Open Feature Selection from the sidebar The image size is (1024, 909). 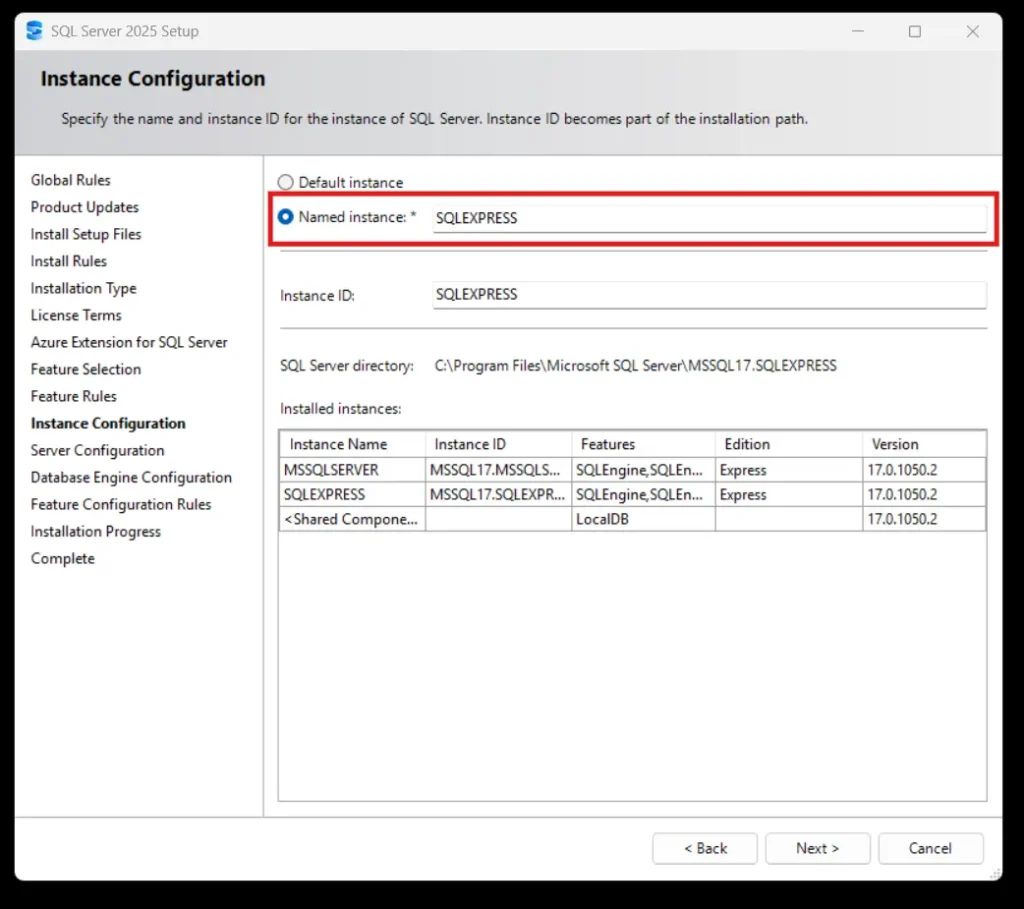pyautogui.click(x=86, y=369)
